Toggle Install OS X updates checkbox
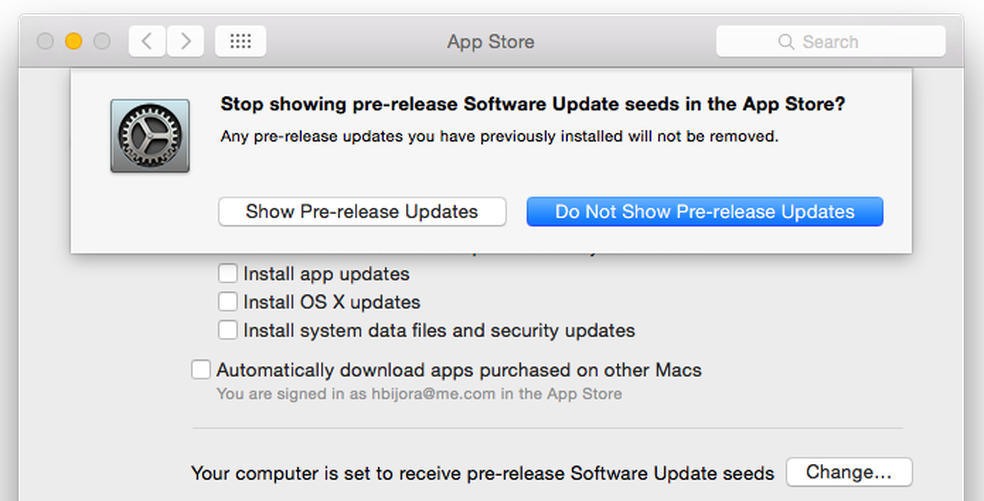Screen dimensions: 984x501 tap(228, 301)
